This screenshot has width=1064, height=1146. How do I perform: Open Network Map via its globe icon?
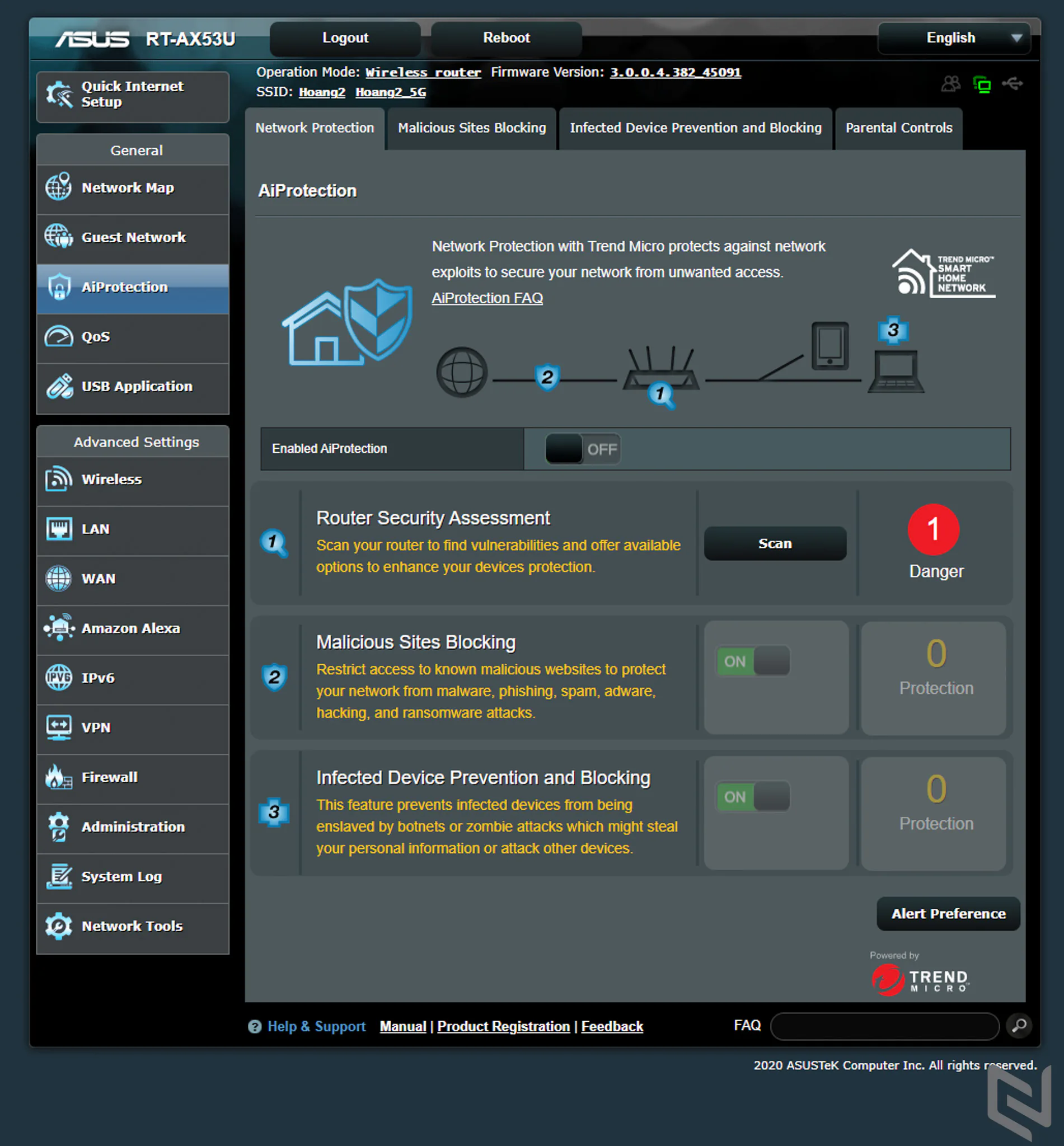(59, 187)
